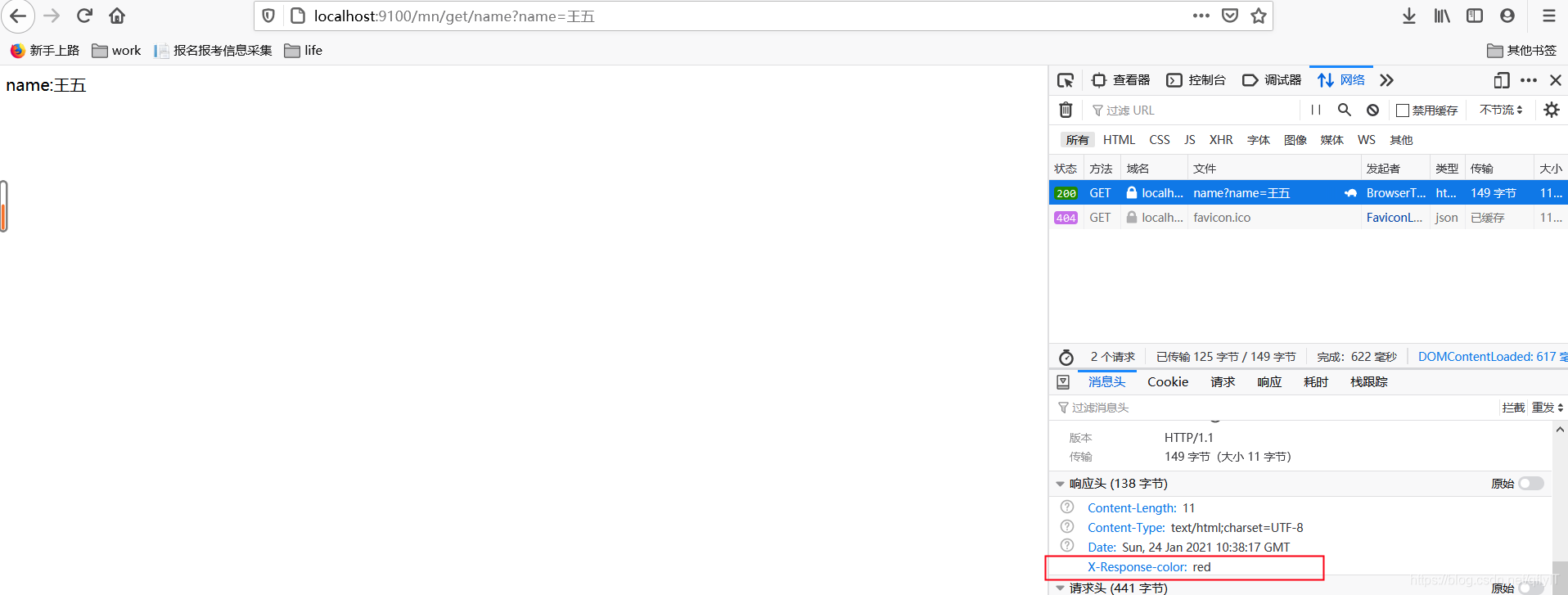Toggle the sidebar view
1568x595 pixels.
point(1475,16)
